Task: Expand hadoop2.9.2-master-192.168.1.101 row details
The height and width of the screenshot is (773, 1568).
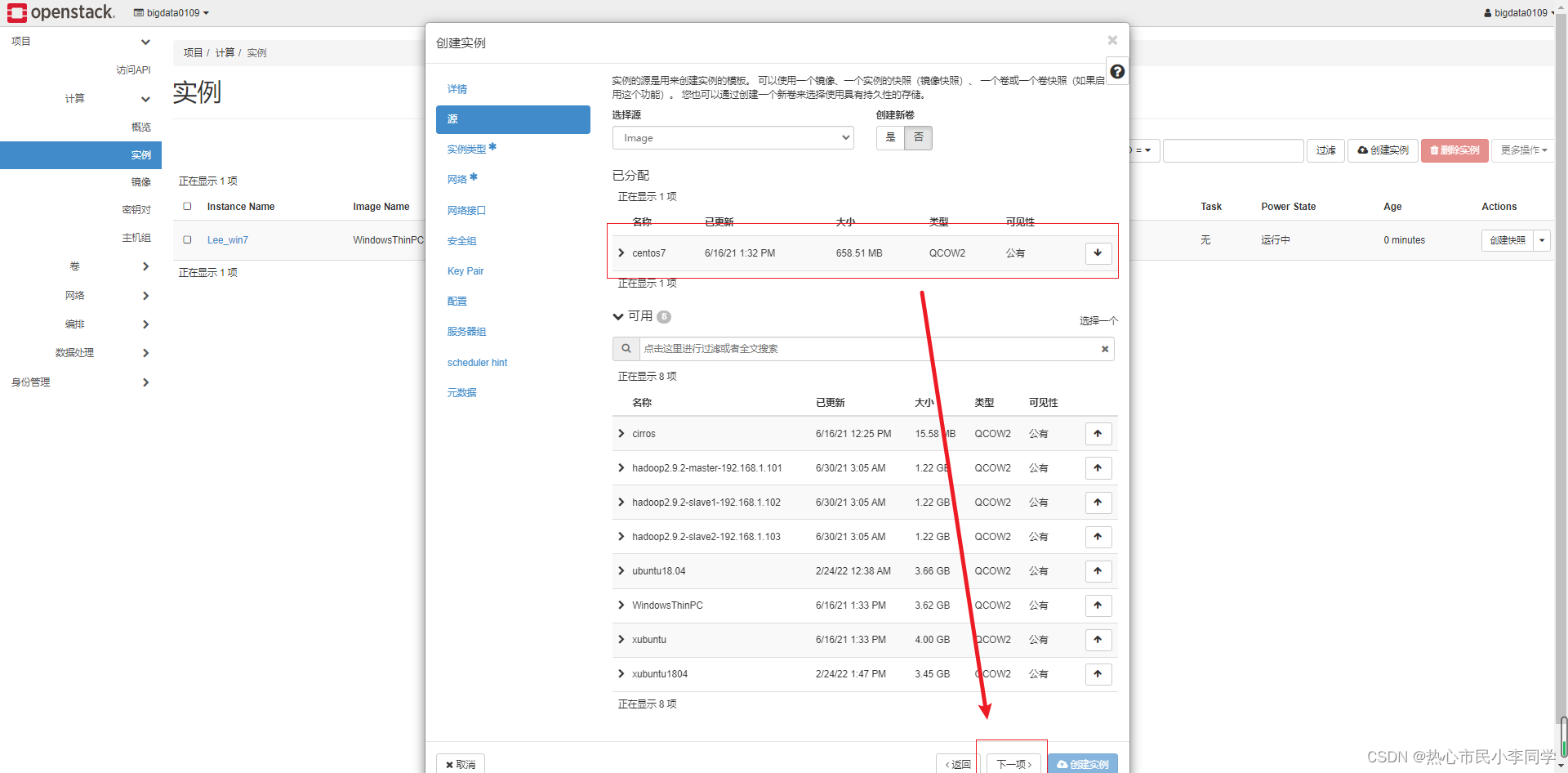Action: point(621,468)
